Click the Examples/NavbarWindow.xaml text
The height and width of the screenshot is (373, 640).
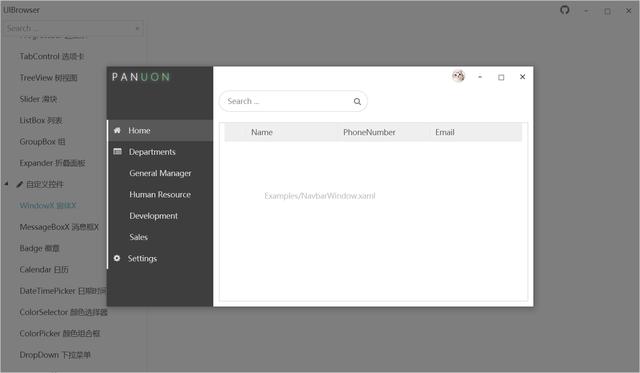point(320,196)
